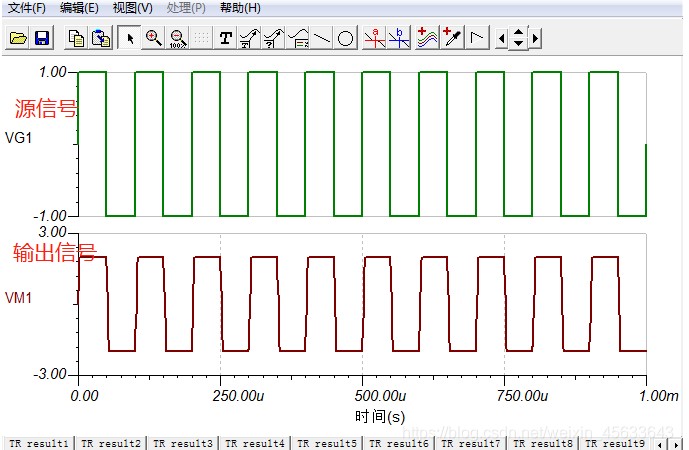Click the copy icon in the toolbar
The width and height of the screenshot is (689, 450).
coord(76,38)
